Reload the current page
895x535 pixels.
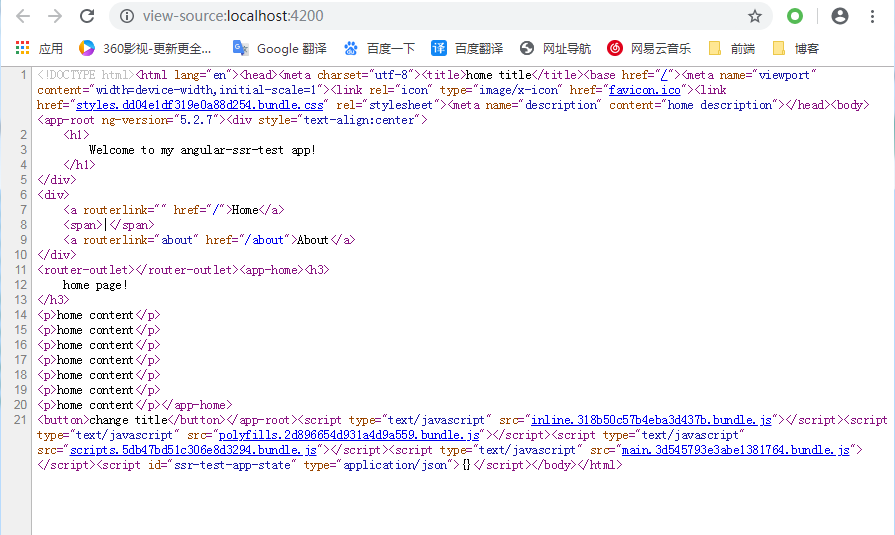click(87, 16)
